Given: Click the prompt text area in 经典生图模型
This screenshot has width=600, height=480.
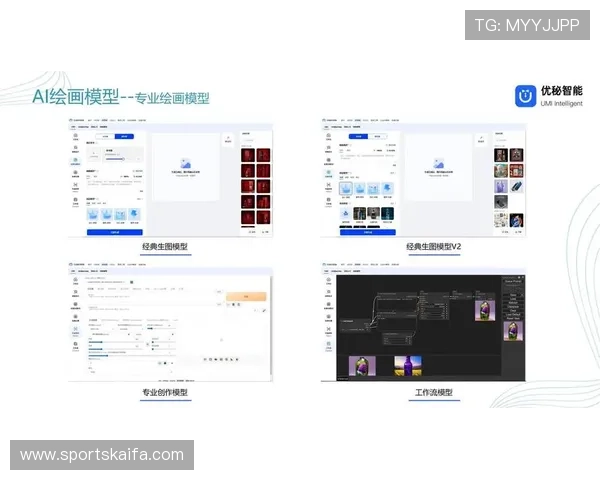Looking at the screenshot, I should 115,186.
